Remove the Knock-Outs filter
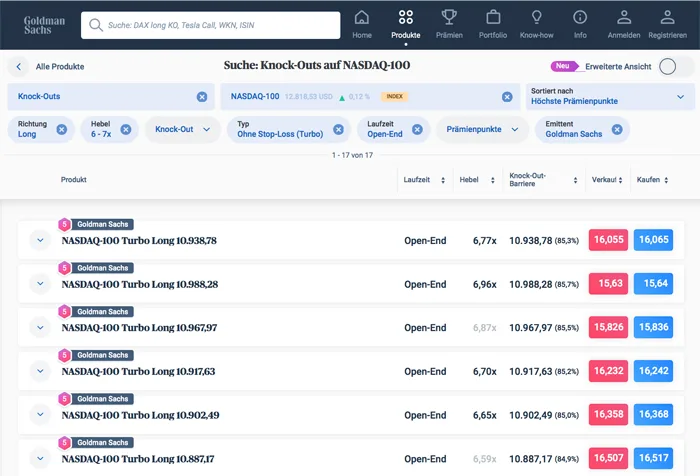This screenshot has width=700, height=476. pyautogui.click(x=202, y=96)
